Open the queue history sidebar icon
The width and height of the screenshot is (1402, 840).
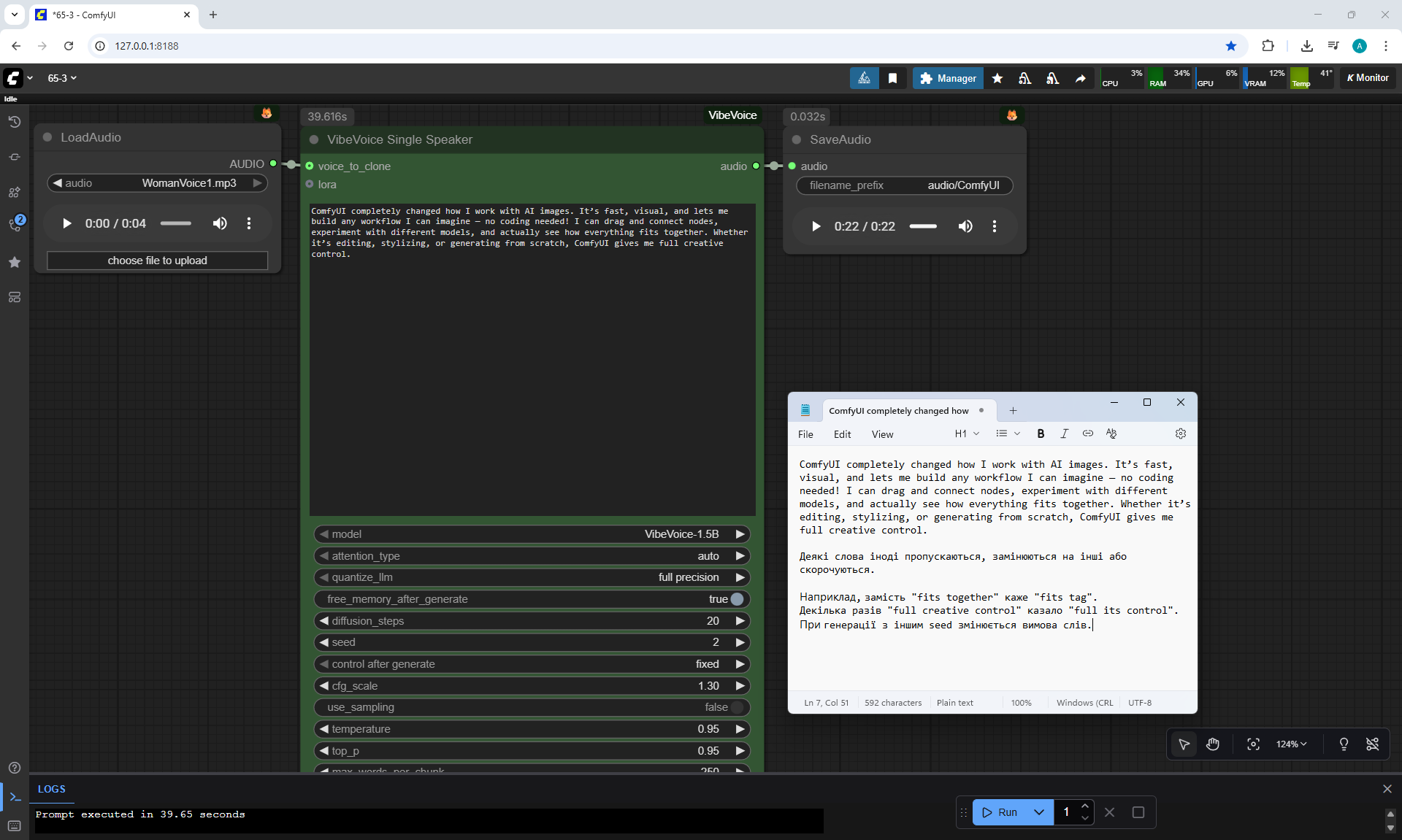pos(15,122)
